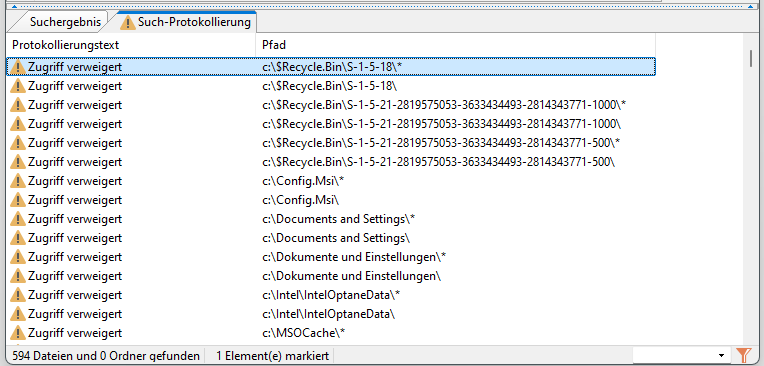The height and width of the screenshot is (366, 764).
Task: Click warning icon of the -1000\* row
Action: pos(18,105)
